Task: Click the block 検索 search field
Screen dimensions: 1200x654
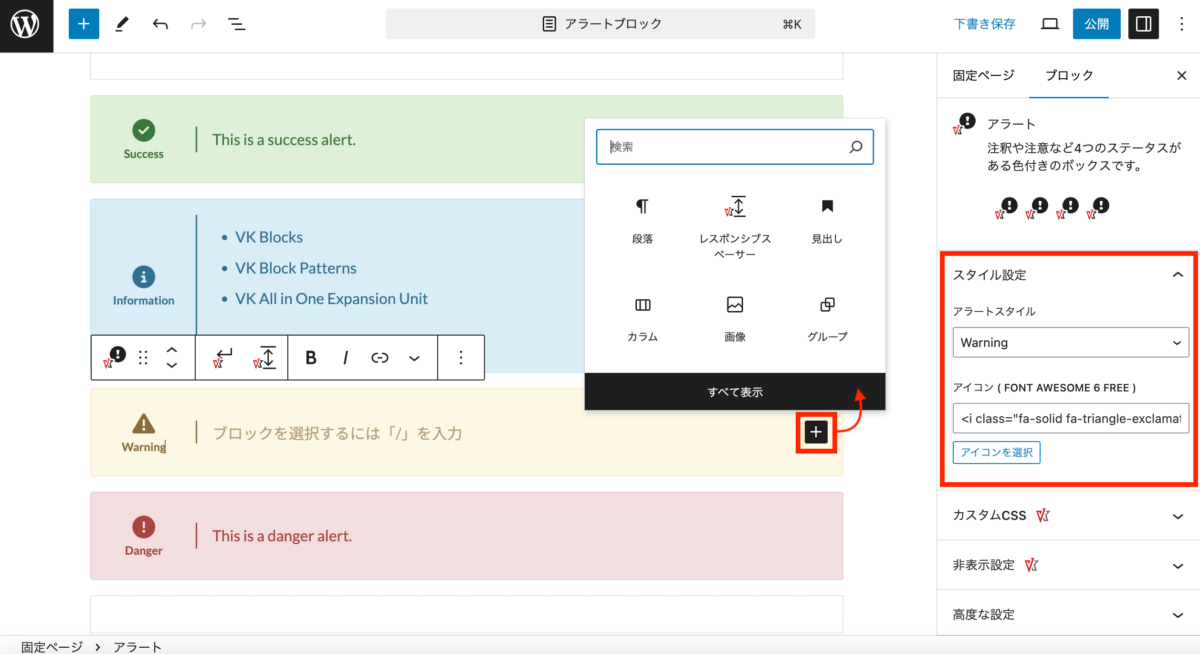Action: tap(725, 147)
